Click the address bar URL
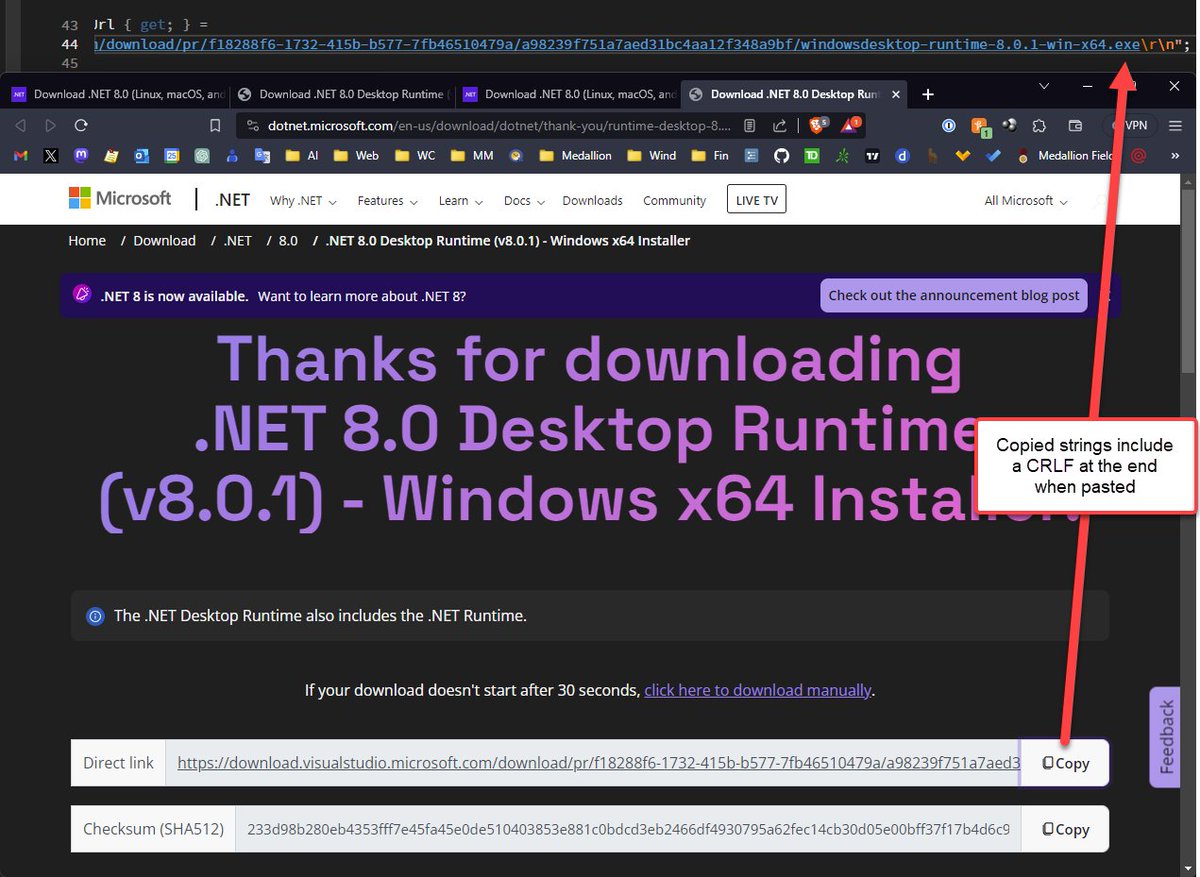This screenshot has height=877, width=1200. pyautogui.click(x=499, y=126)
